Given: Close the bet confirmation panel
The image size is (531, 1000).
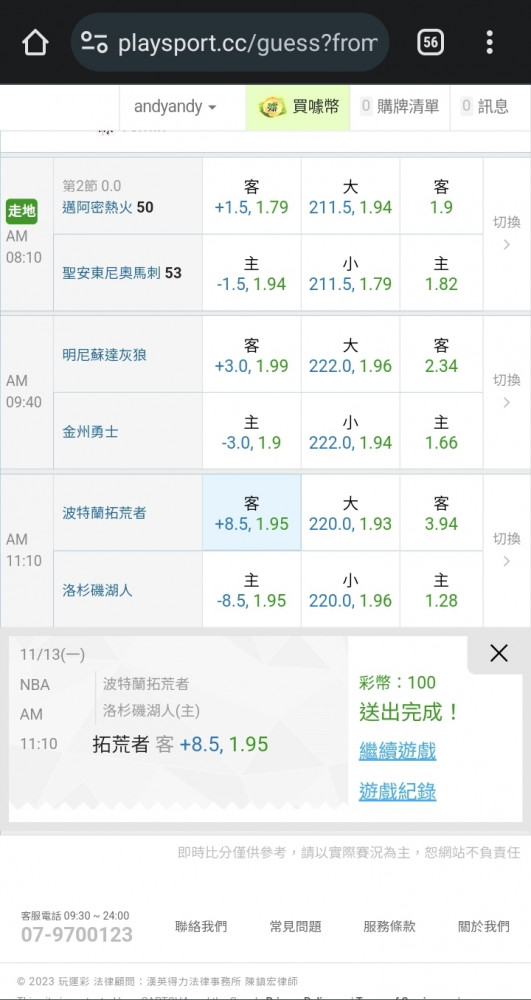Looking at the screenshot, I should point(498,652).
